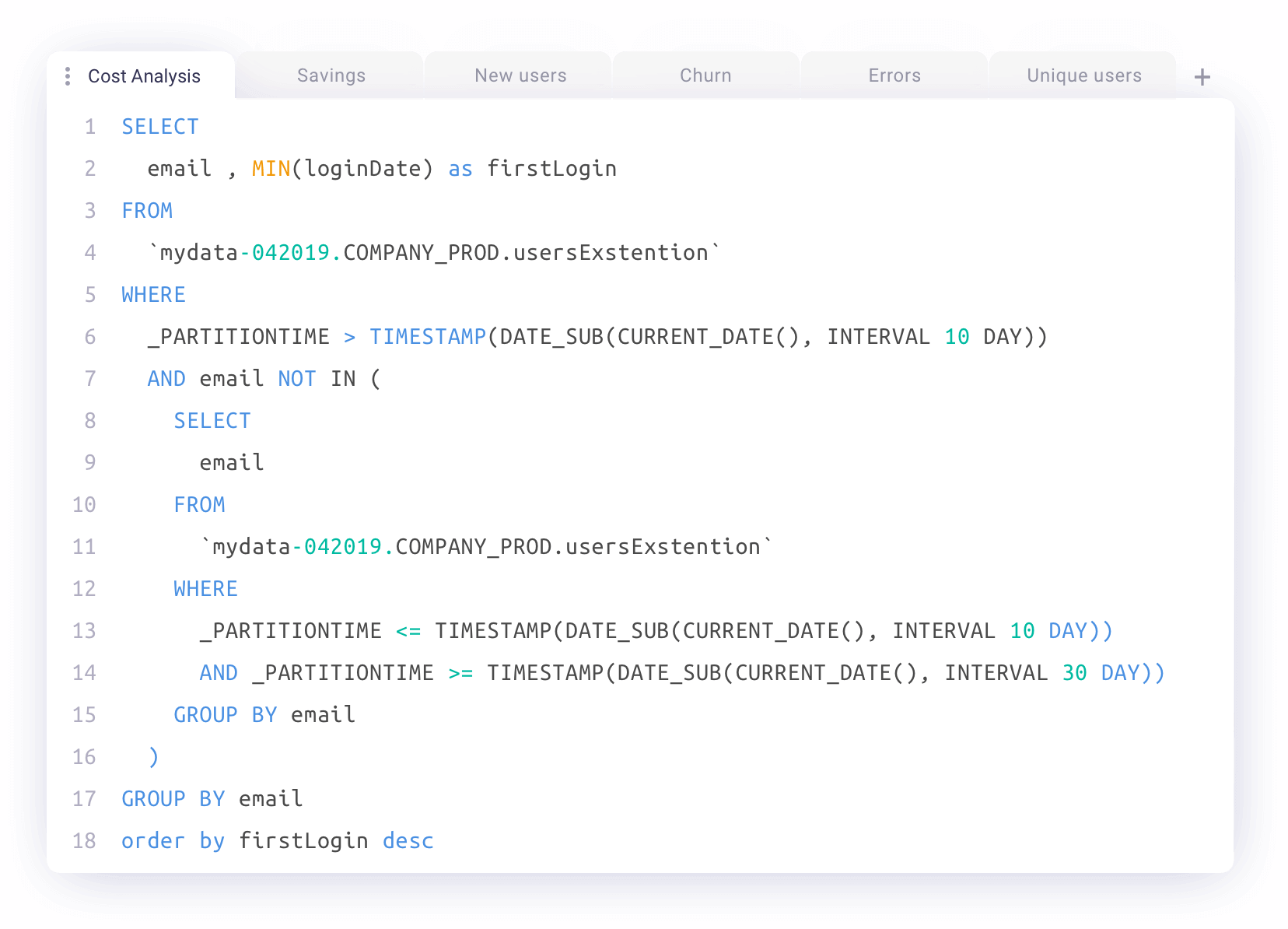The height and width of the screenshot is (929, 1288).
Task: Add a new query tab
Action: pos(1202,77)
